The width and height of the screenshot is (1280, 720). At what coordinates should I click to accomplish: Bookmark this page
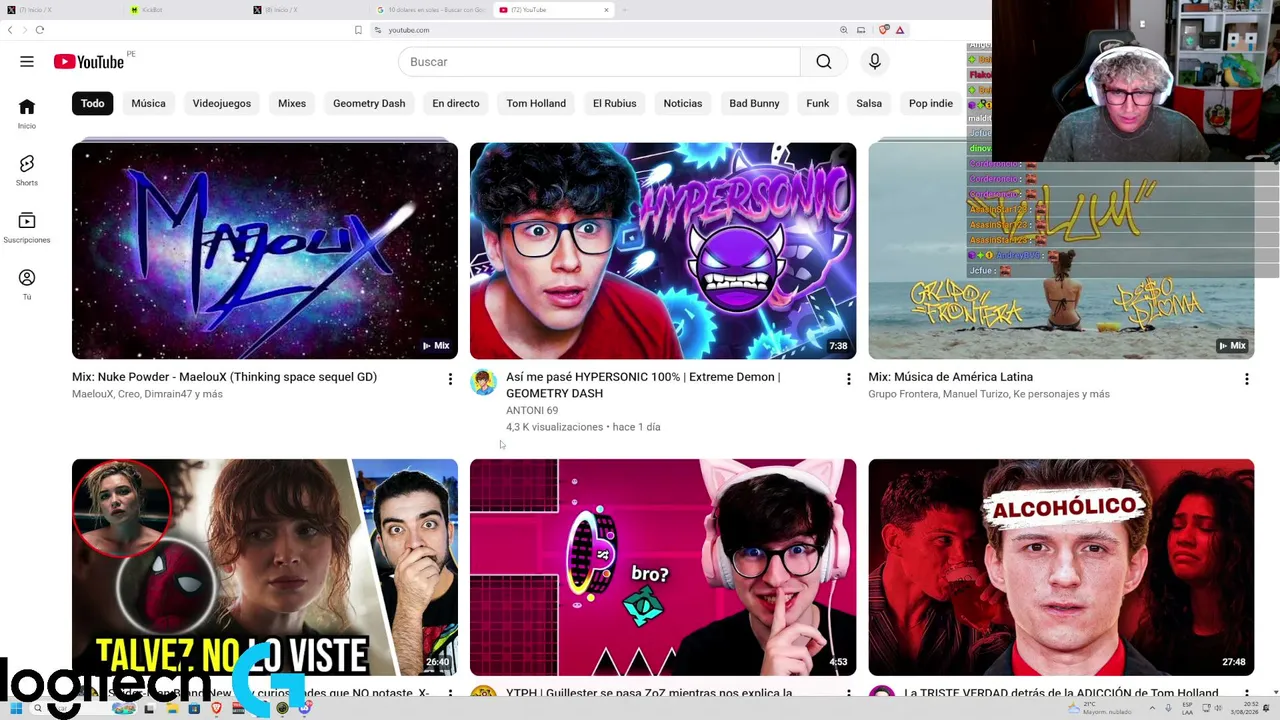coord(358,30)
